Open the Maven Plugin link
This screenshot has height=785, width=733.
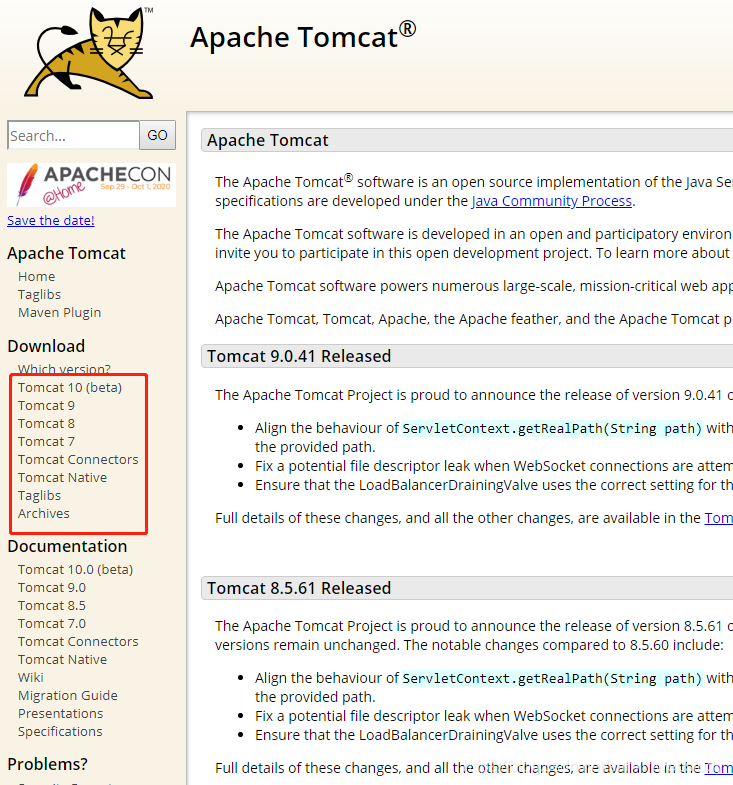[60, 312]
